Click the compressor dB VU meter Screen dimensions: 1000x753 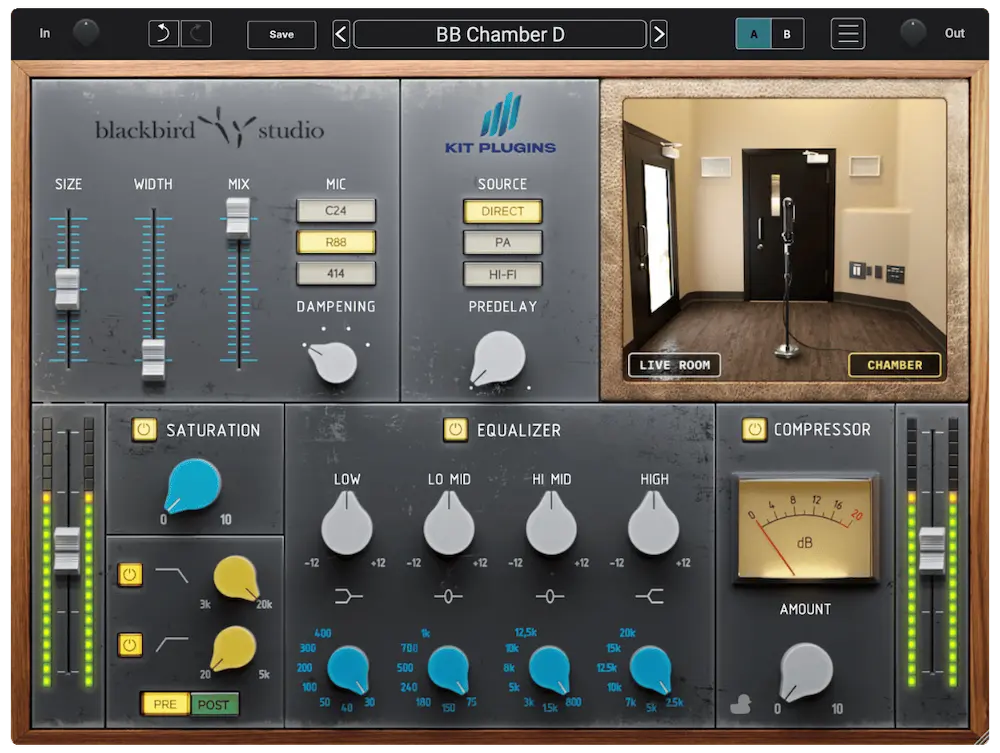click(x=805, y=528)
